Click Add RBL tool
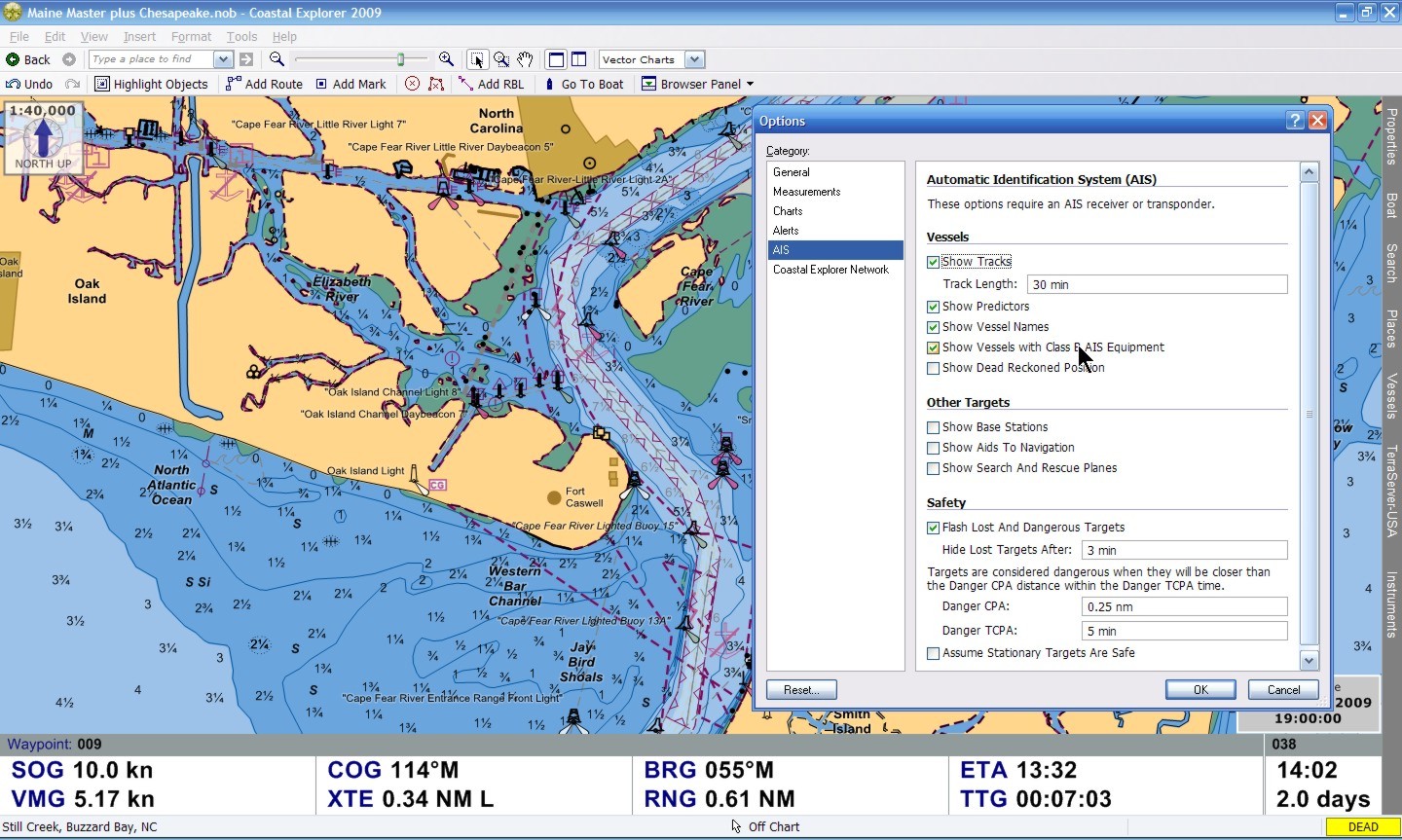 click(x=492, y=84)
